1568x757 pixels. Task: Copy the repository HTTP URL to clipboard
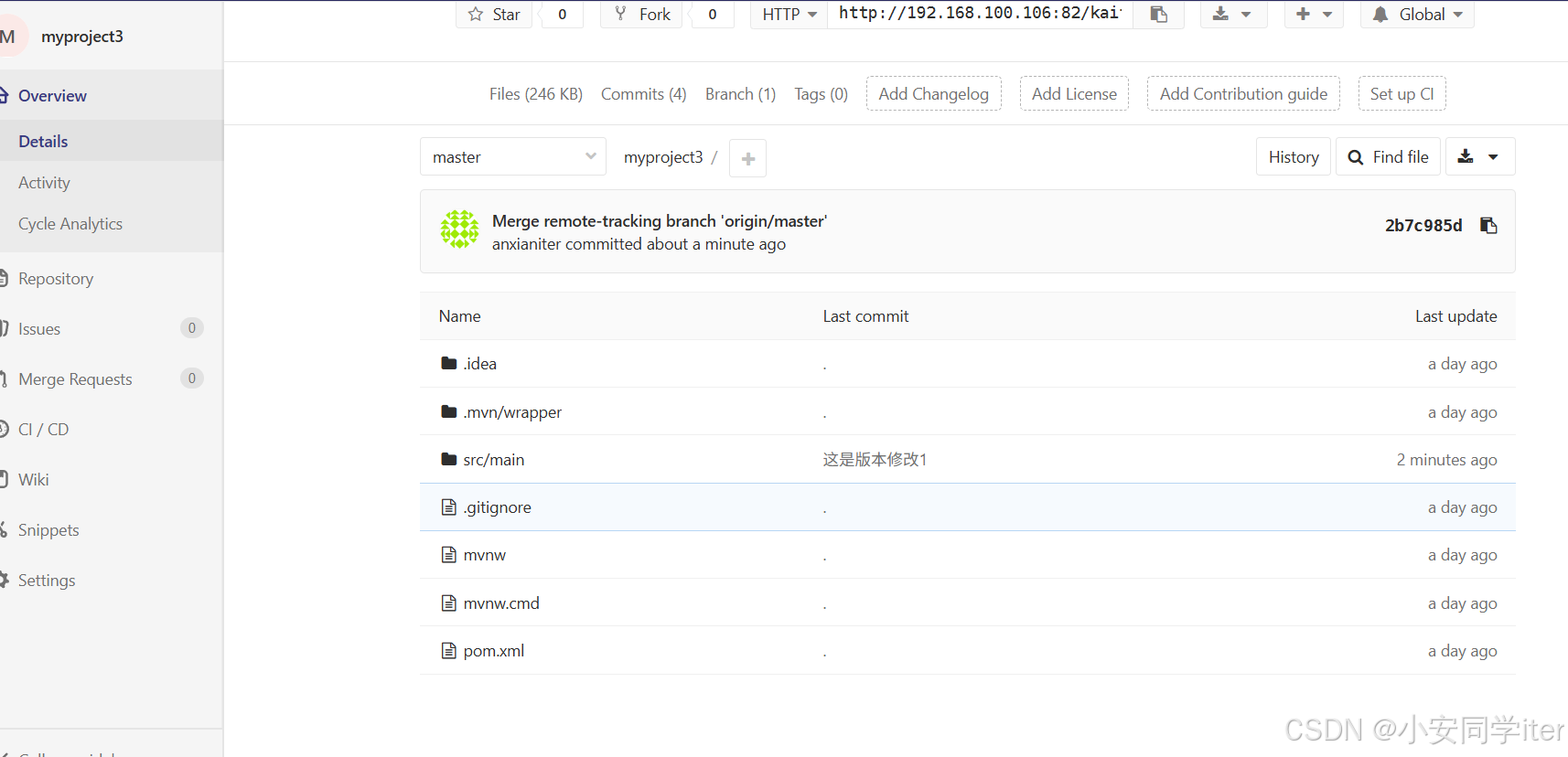1158,14
